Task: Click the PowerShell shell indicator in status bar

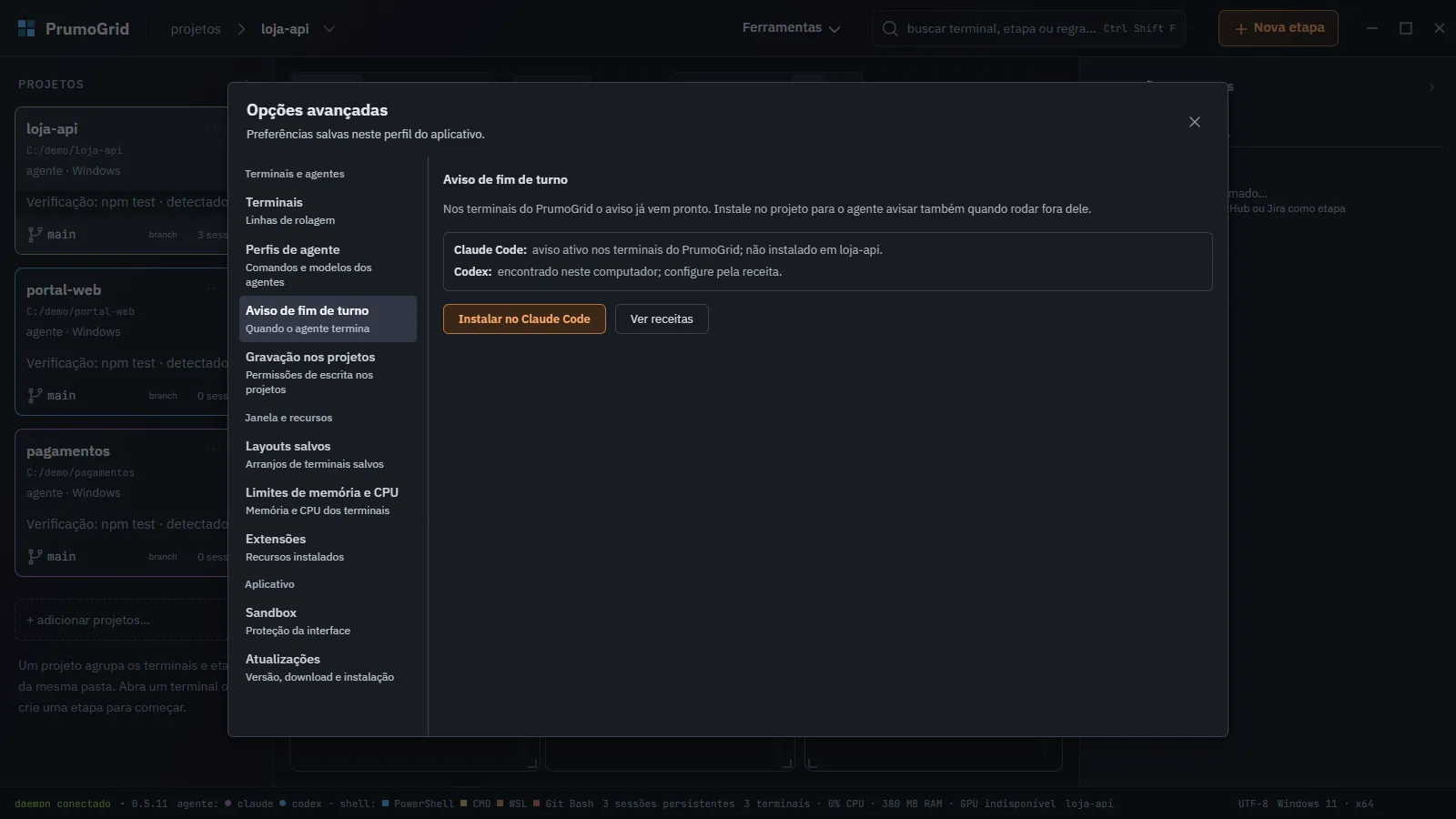Action: click(x=418, y=804)
